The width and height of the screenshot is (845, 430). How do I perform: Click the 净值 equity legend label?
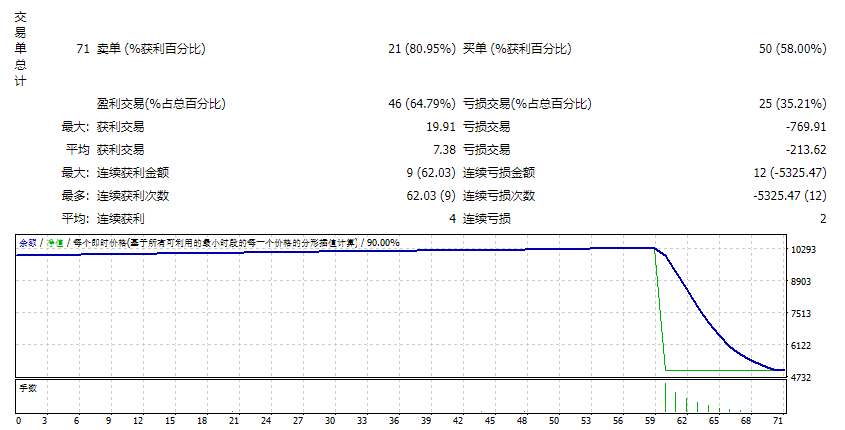(54, 243)
